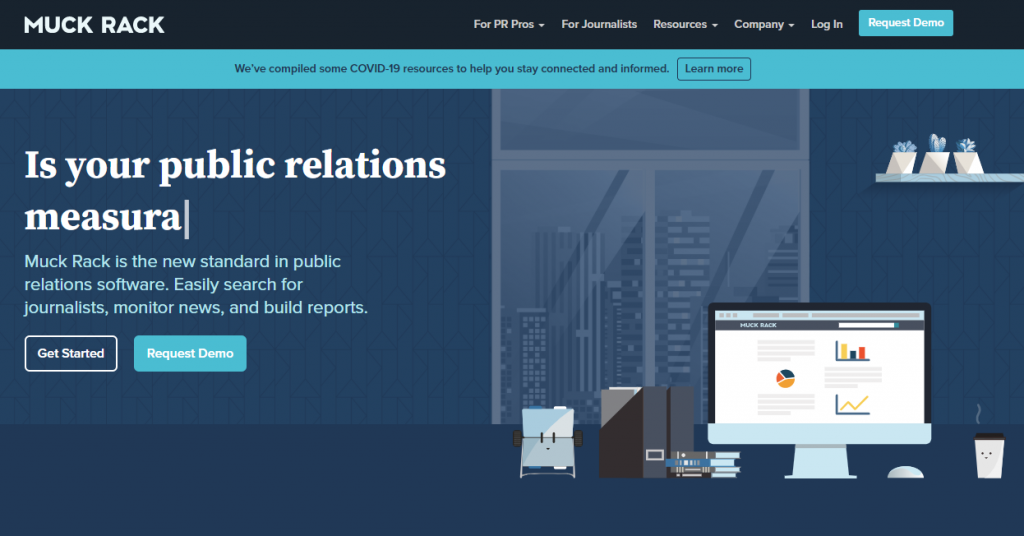Screen dimensions: 1024x536
Task: Click Request Demo below the hero description
Action: tap(190, 353)
